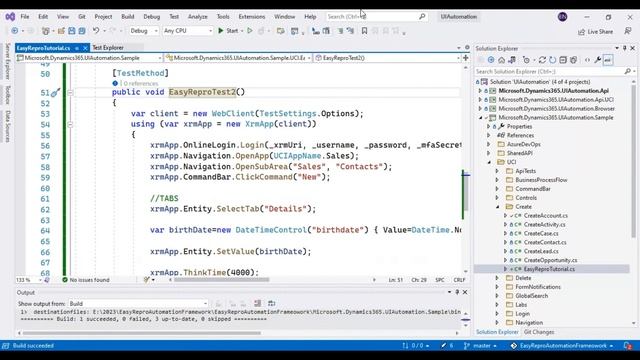Screen dimensions: 640x360
Task: Click the Solution Explorer Home icon
Action: click(501, 60)
